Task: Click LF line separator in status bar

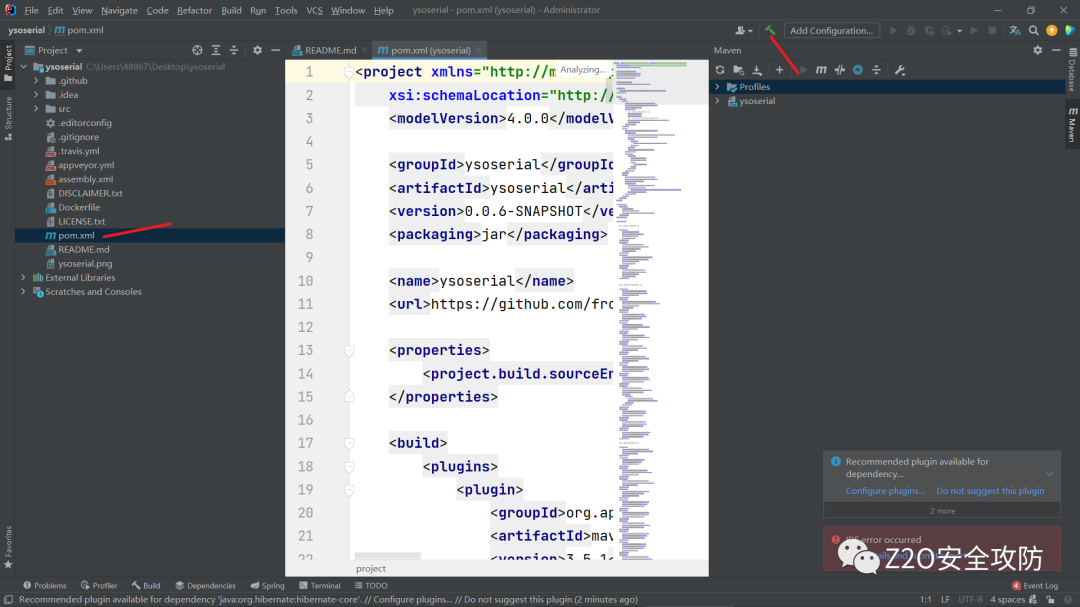Action: click(946, 599)
